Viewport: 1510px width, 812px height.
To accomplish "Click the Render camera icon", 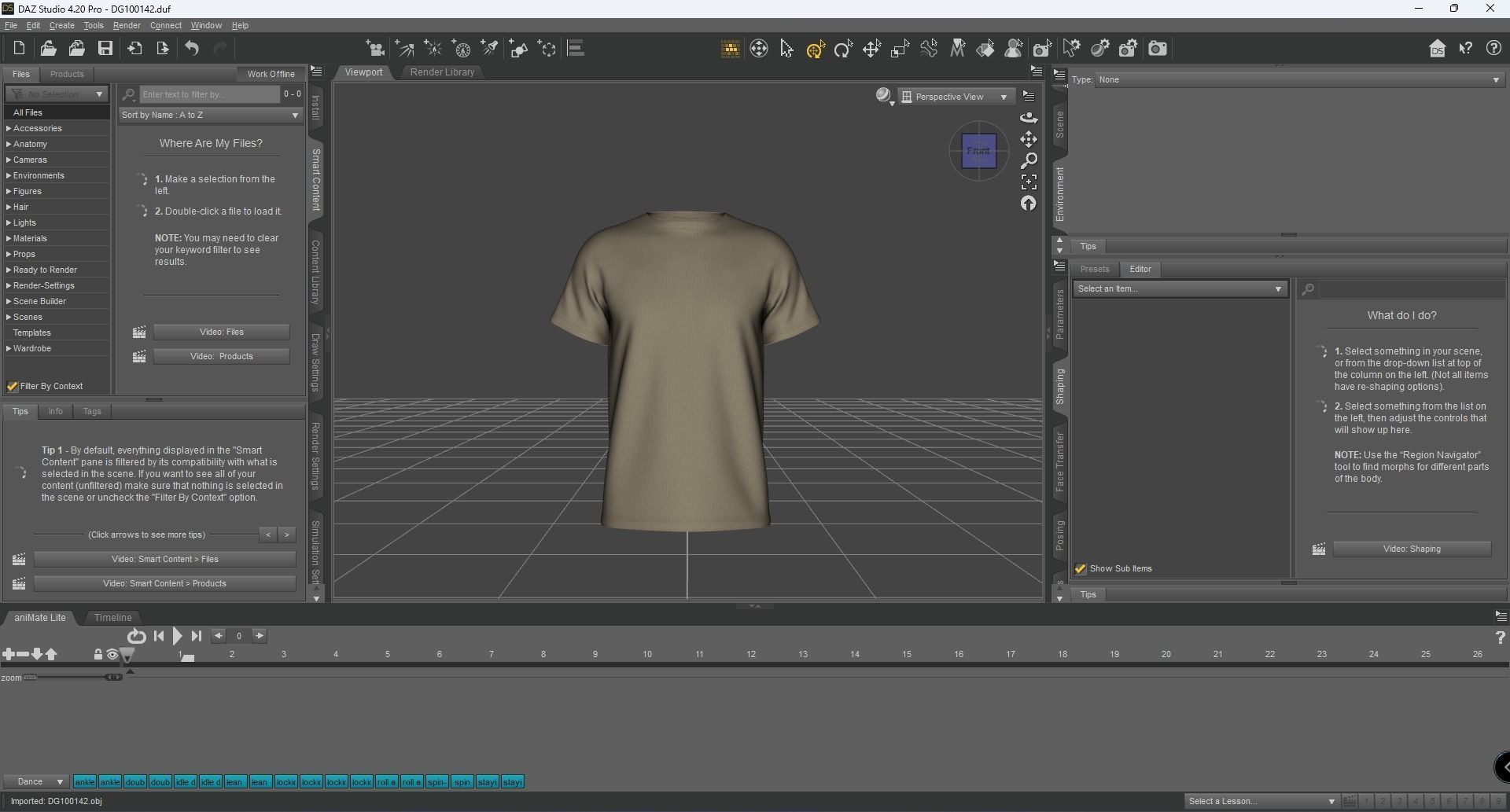I will 1158,49.
